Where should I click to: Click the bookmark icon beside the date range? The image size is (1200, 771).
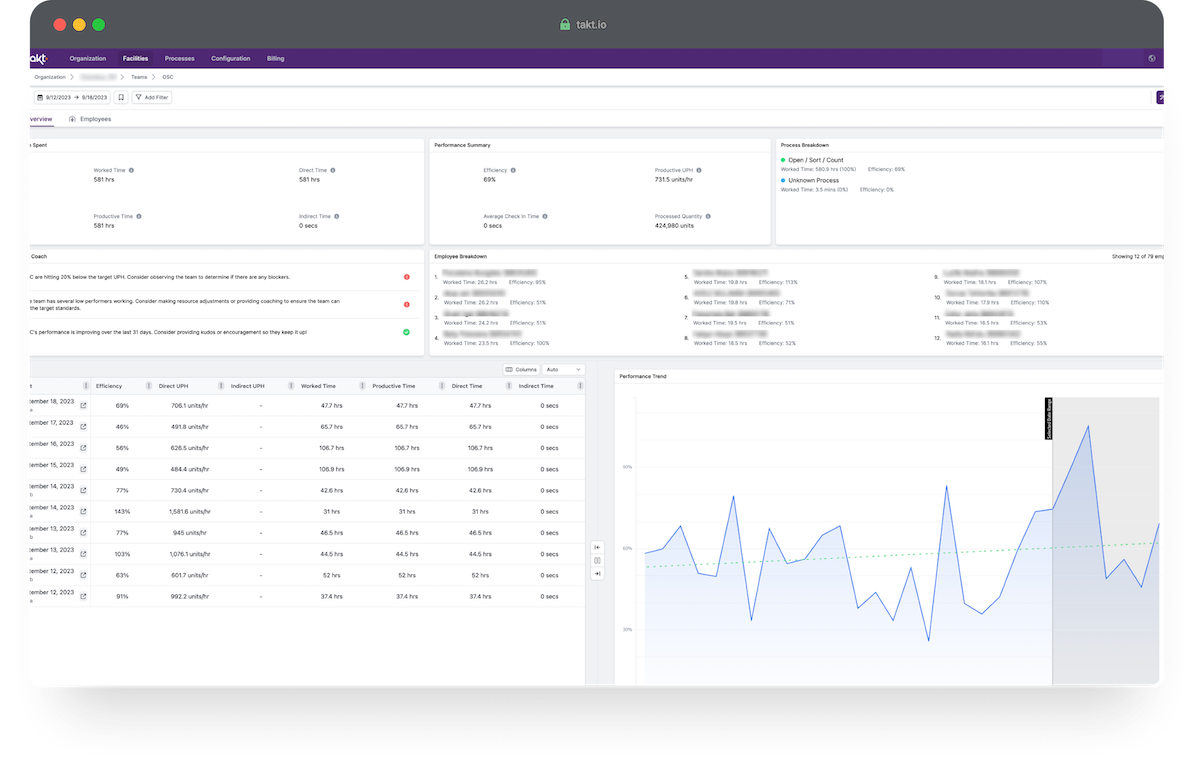coord(121,97)
